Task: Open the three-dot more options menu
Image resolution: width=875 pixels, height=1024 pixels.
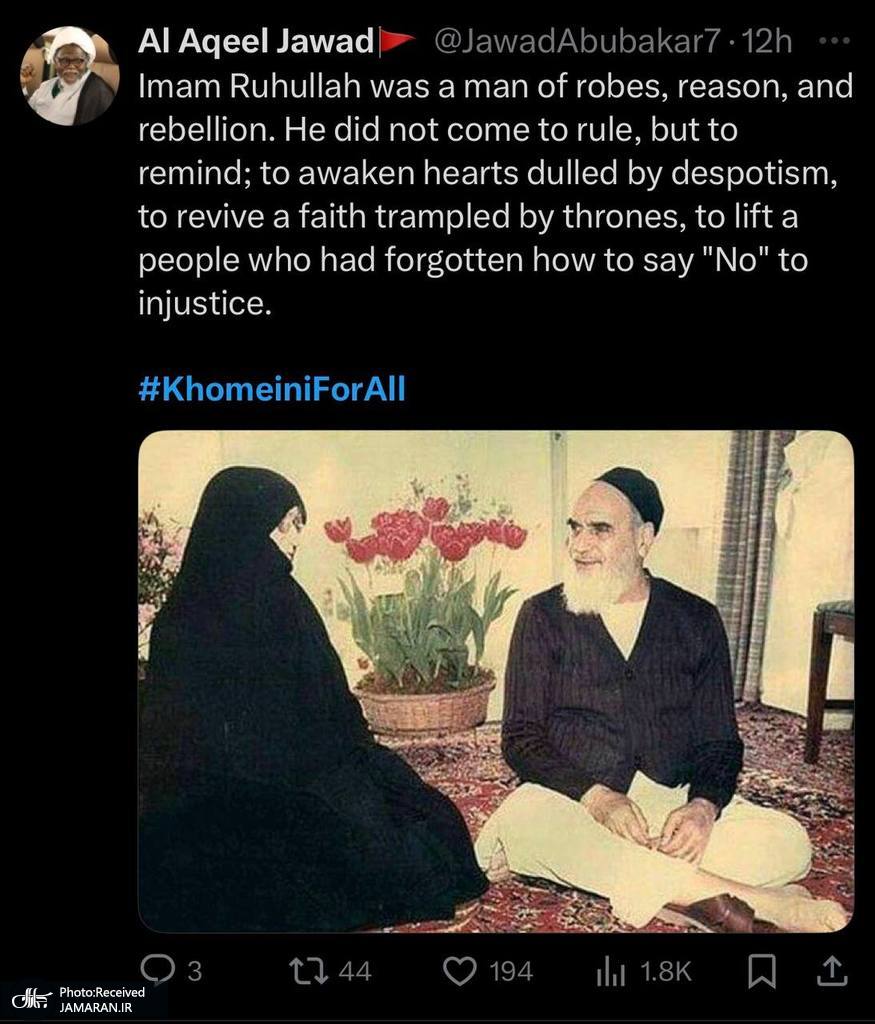Action: 834,40
